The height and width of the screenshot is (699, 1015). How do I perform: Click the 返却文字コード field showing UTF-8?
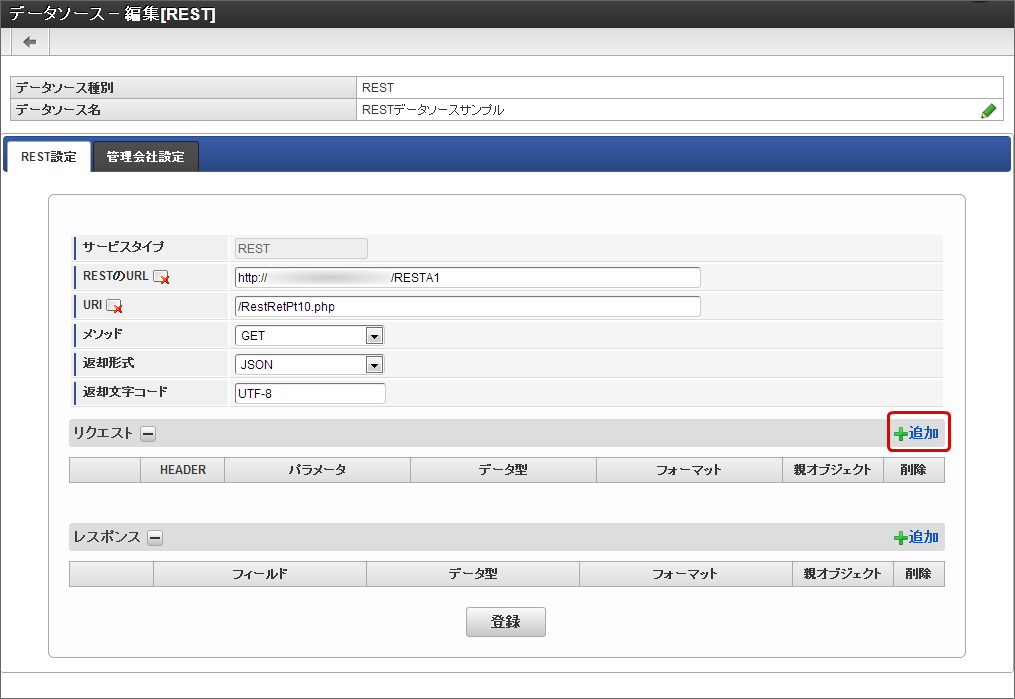310,394
